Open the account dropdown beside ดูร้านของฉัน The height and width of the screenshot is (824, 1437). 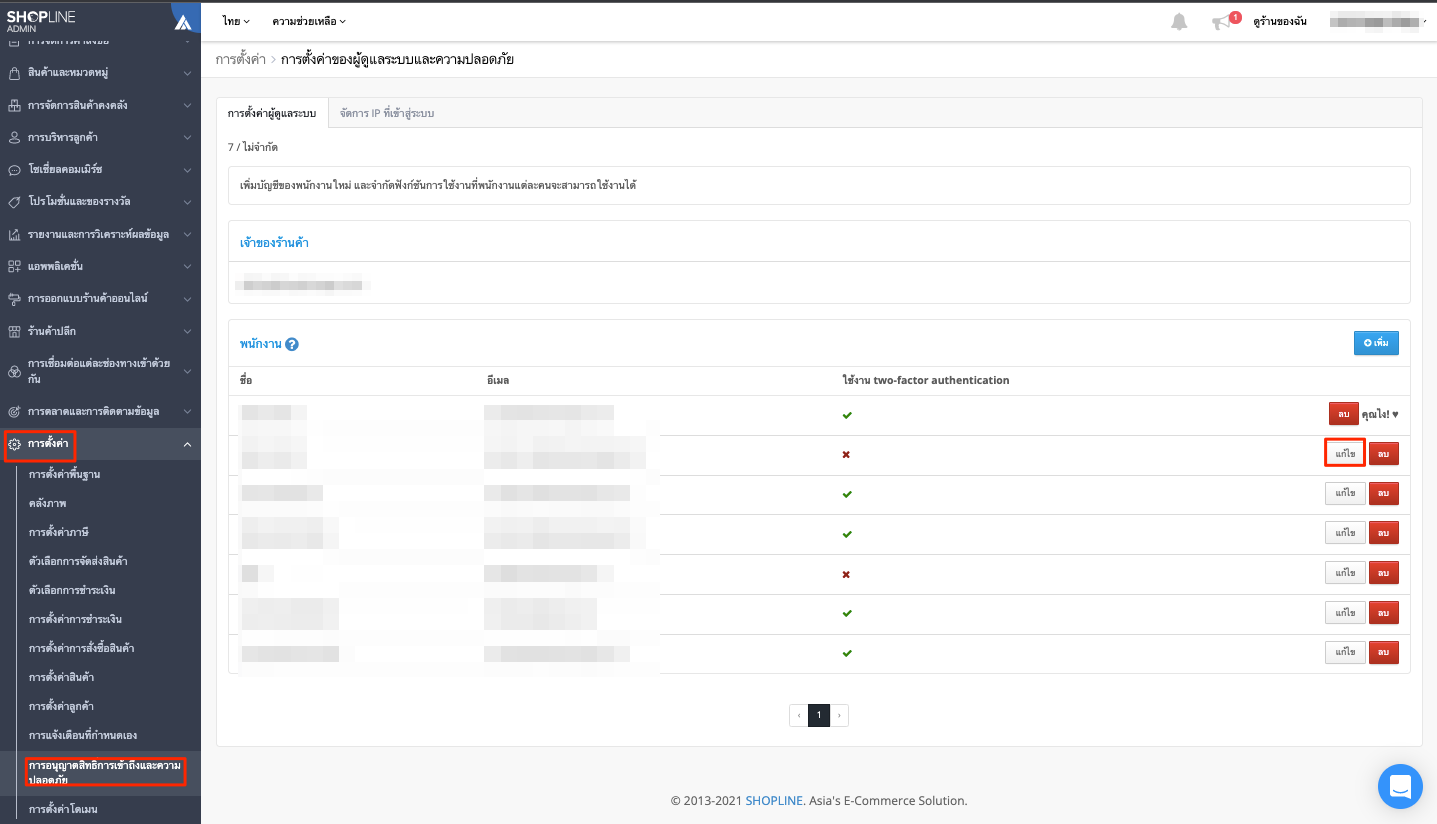pyautogui.click(x=1376, y=21)
